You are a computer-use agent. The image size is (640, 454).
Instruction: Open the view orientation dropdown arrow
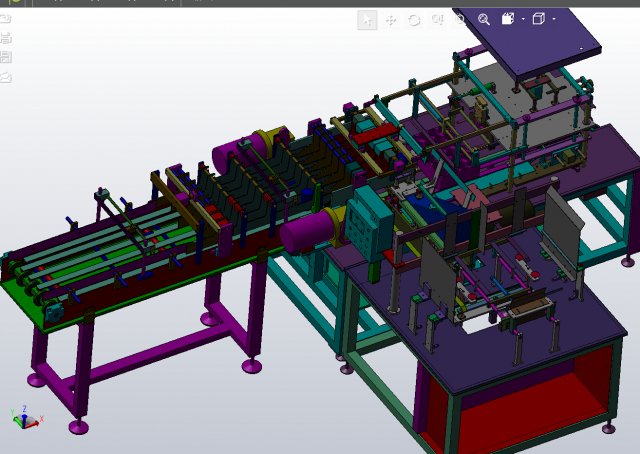pos(523,19)
